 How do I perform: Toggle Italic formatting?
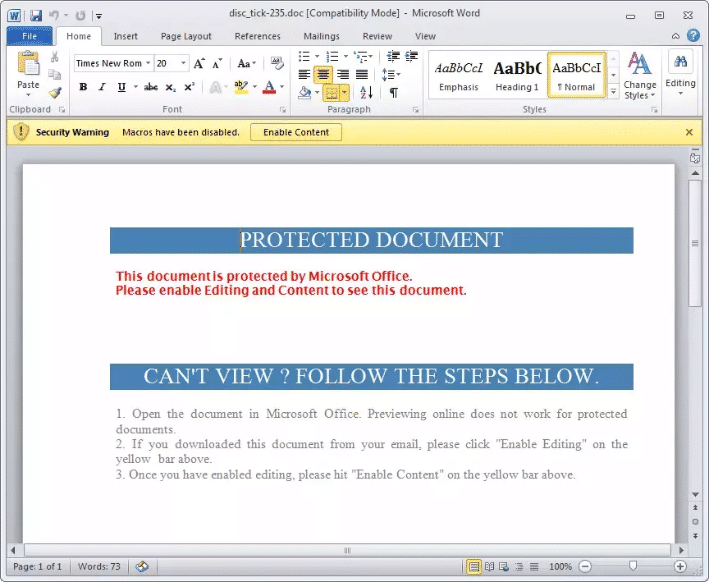tap(102, 88)
